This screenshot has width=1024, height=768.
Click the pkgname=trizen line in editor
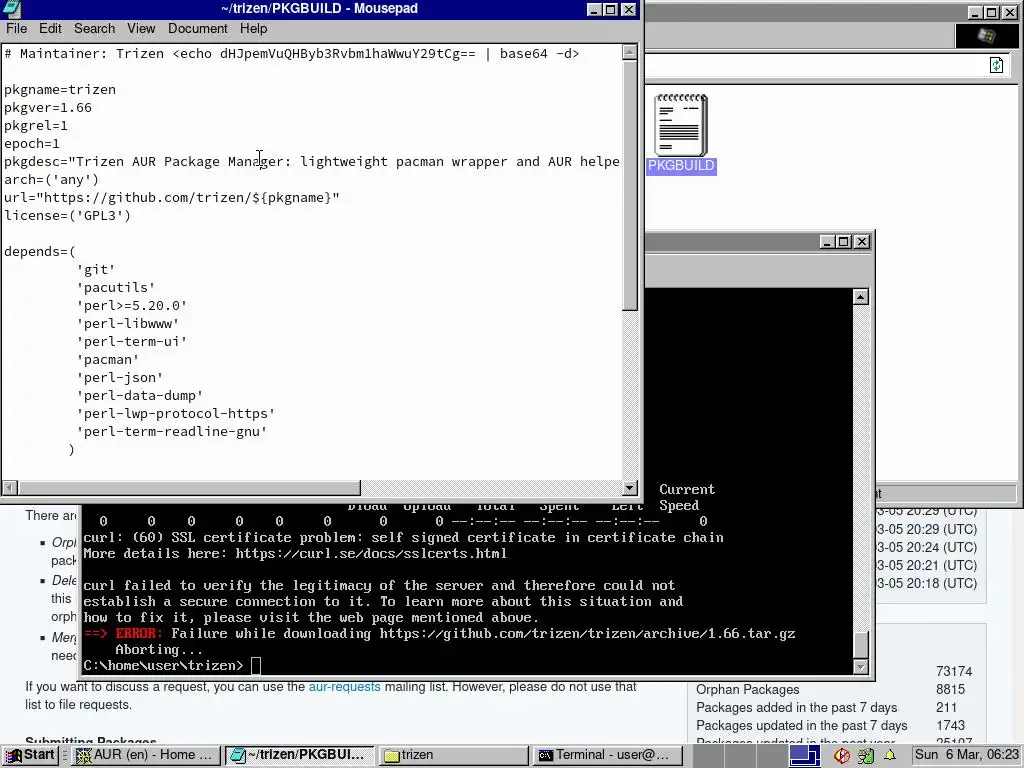pos(60,89)
